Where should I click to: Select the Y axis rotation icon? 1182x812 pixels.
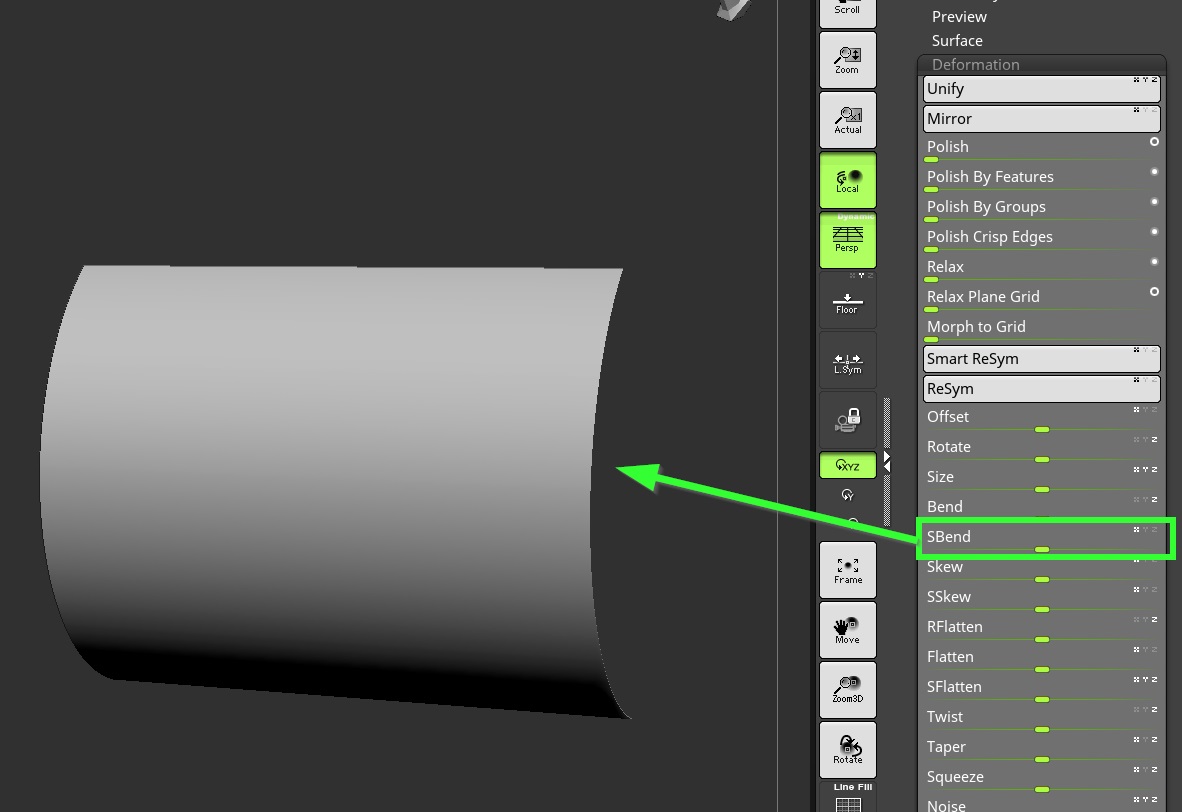(x=847, y=495)
